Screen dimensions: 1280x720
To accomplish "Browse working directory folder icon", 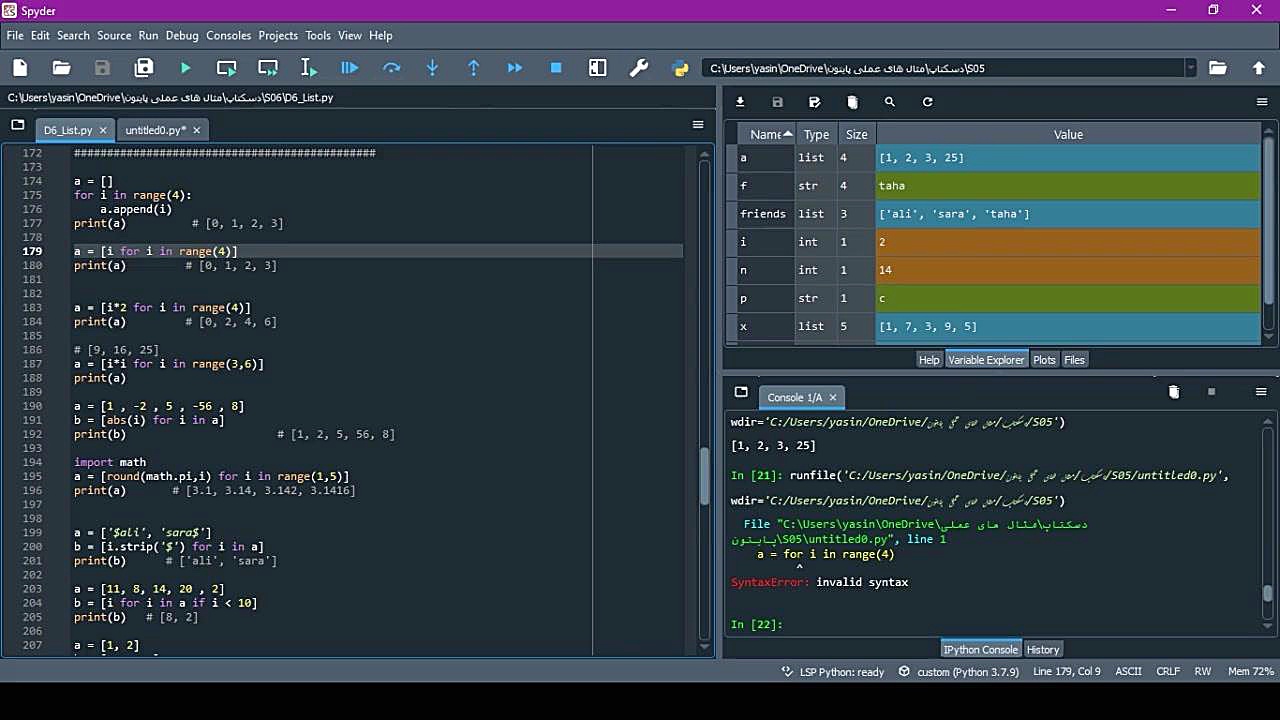I will click(1217, 68).
